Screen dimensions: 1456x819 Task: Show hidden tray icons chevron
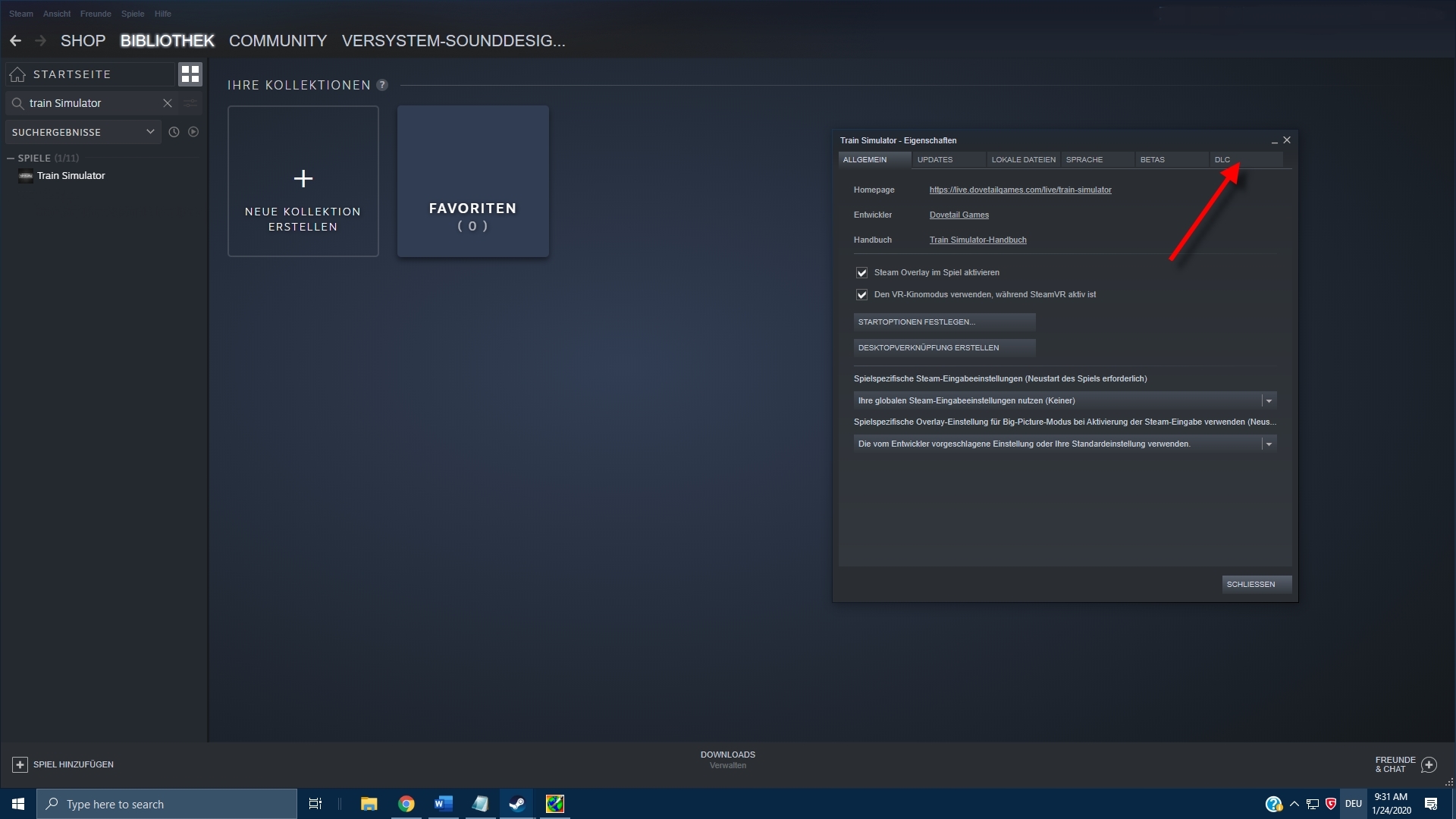pyautogui.click(x=1294, y=804)
